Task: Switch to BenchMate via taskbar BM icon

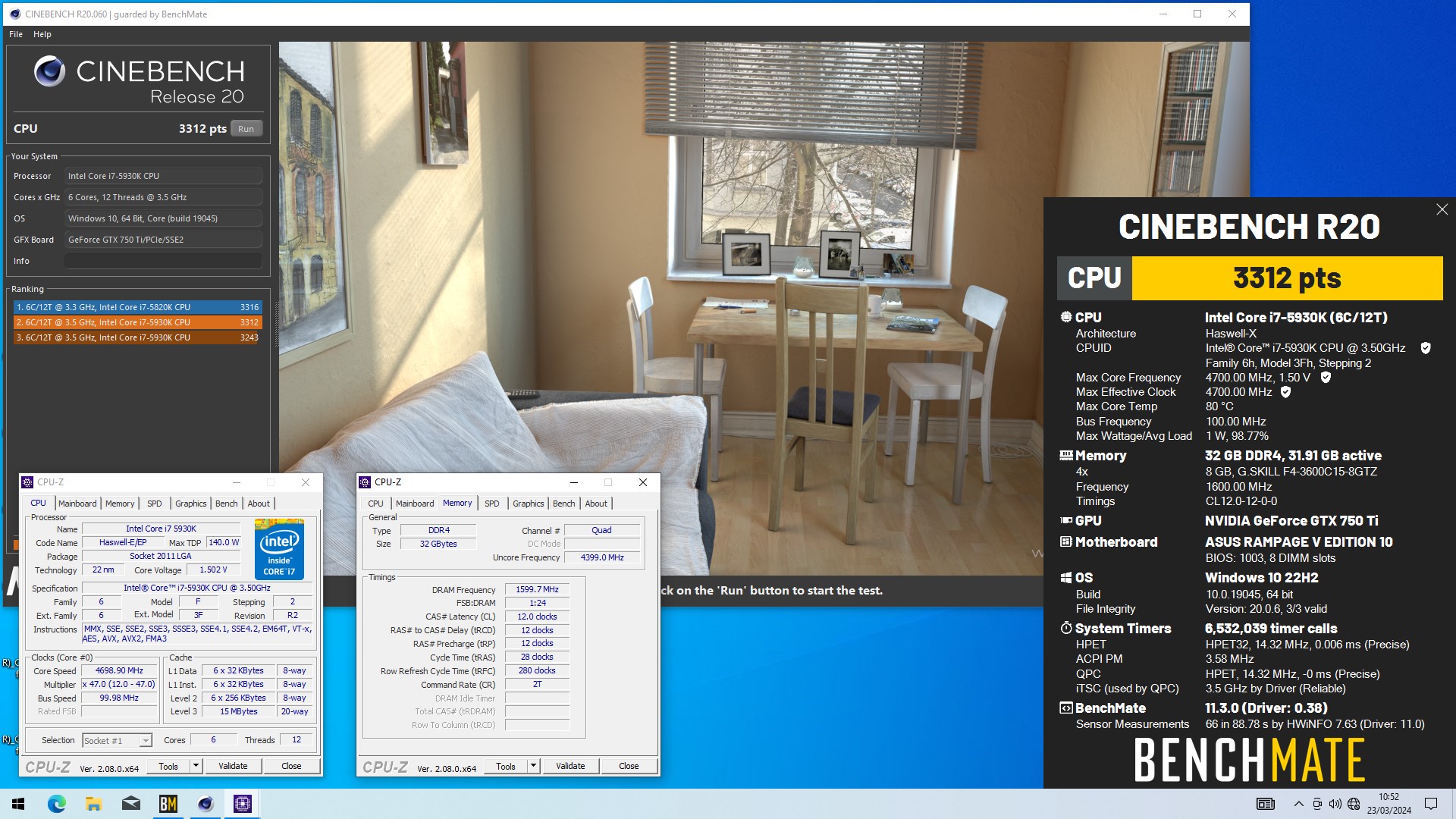Action: click(x=168, y=804)
